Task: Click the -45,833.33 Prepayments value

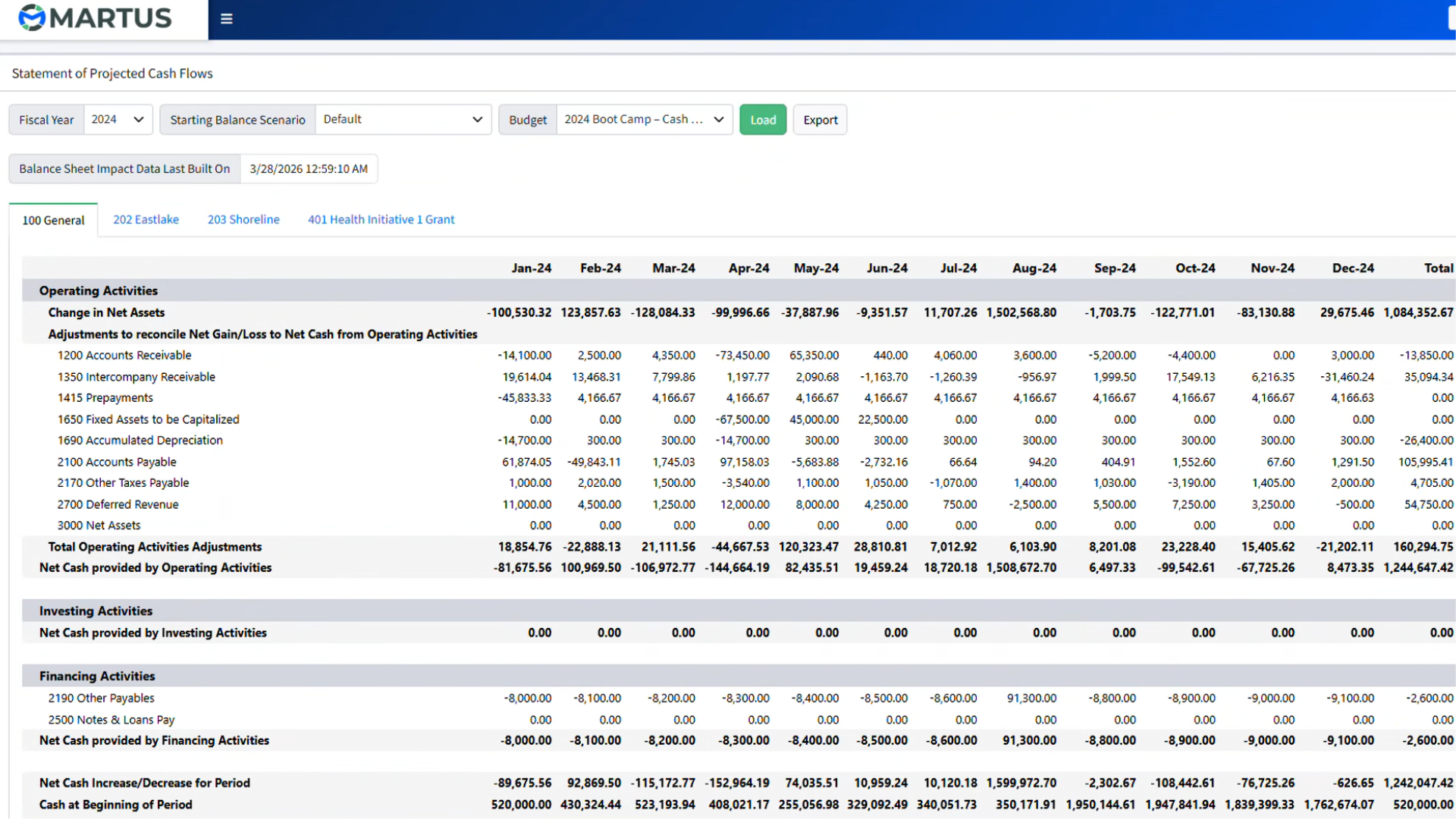Action: [524, 398]
